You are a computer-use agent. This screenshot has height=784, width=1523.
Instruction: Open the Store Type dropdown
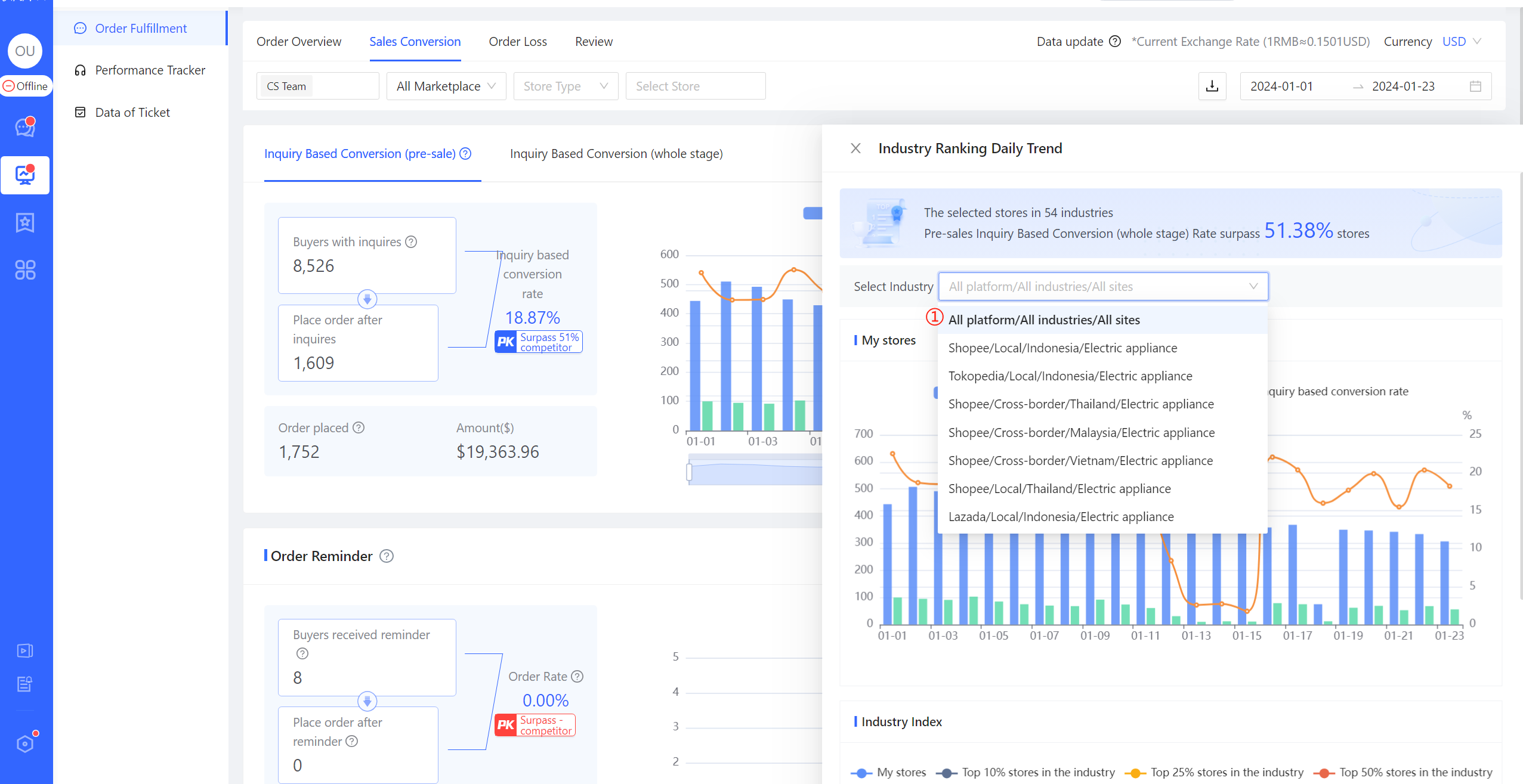[566, 86]
